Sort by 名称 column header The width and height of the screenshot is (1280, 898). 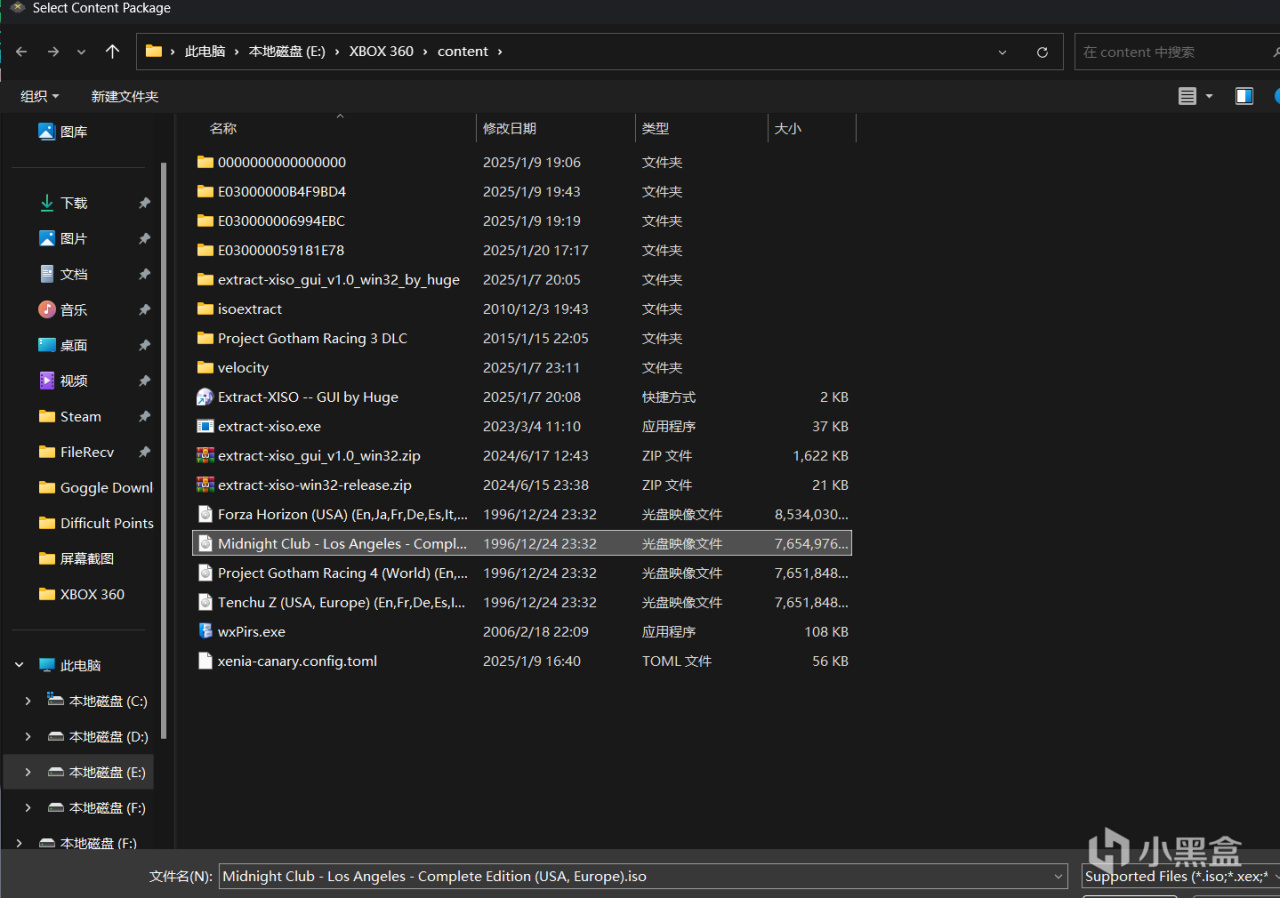pyautogui.click(x=223, y=128)
